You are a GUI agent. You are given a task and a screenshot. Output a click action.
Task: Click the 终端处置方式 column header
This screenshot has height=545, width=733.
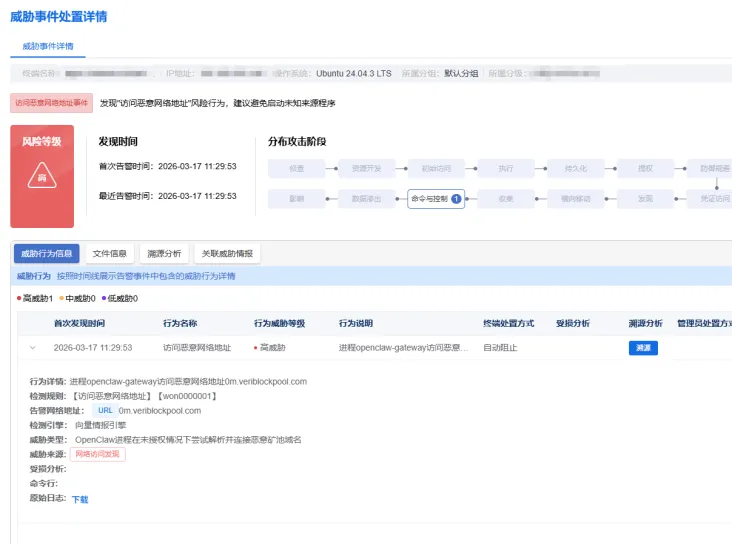tap(509, 323)
